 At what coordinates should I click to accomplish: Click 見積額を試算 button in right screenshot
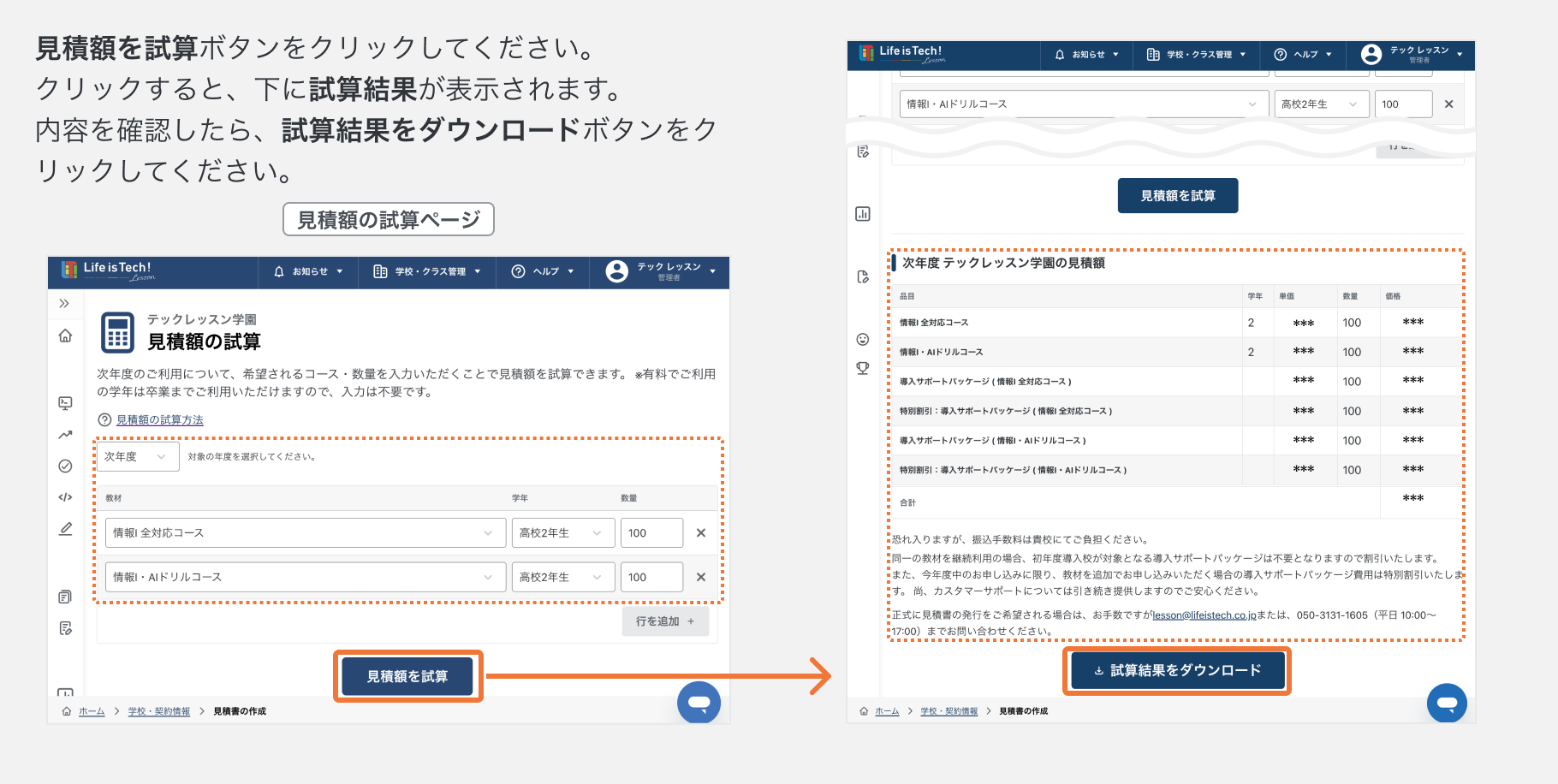(1178, 195)
